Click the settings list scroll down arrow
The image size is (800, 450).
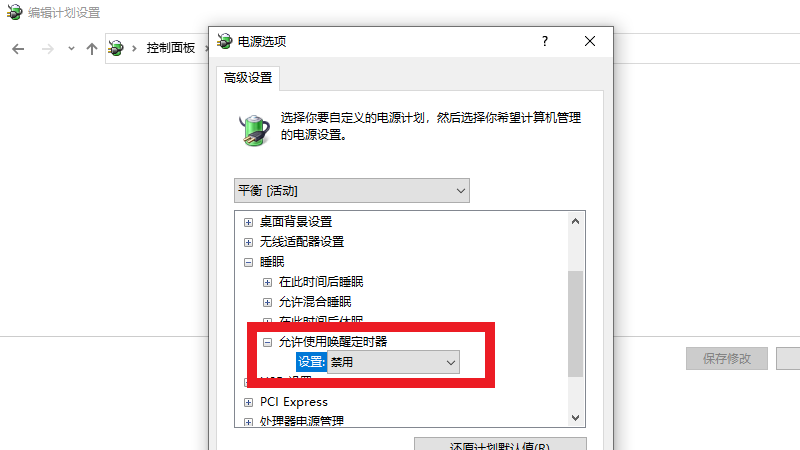click(576, 418)
